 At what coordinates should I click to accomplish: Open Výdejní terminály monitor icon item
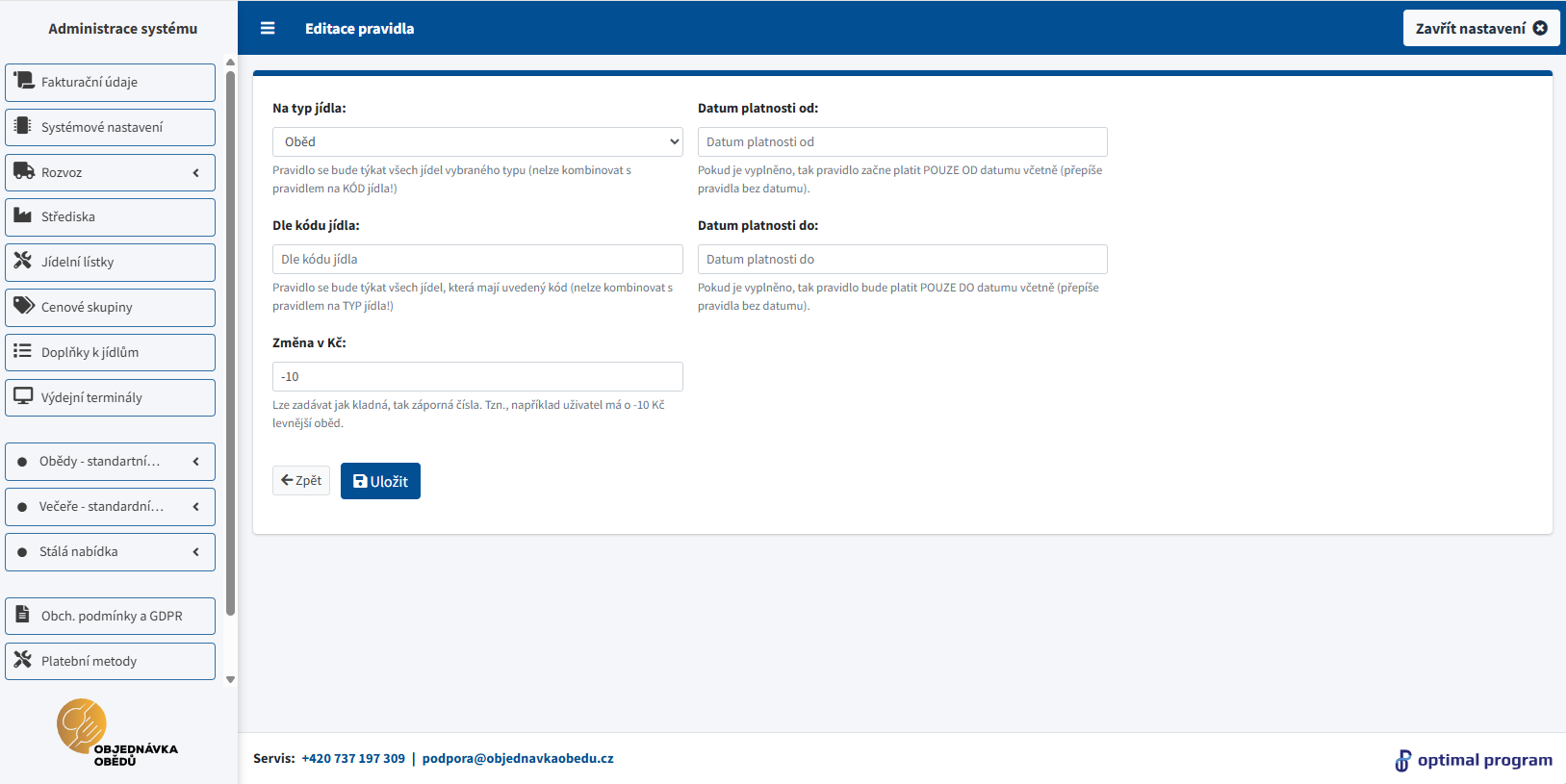[110, 398]
